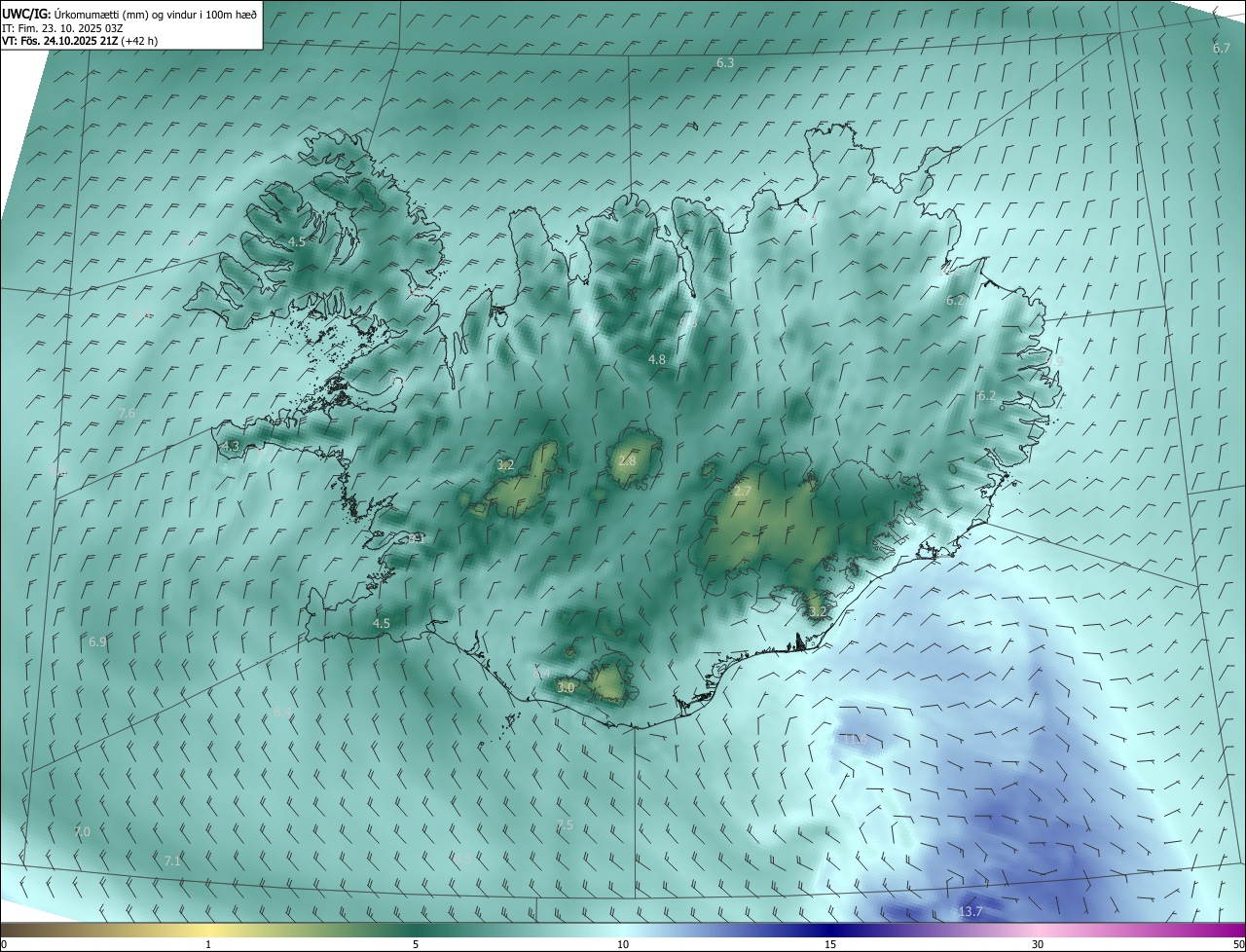Click the 4.3 value on the western peninsula
This screenshot has height=952, width=1246.
231,447
